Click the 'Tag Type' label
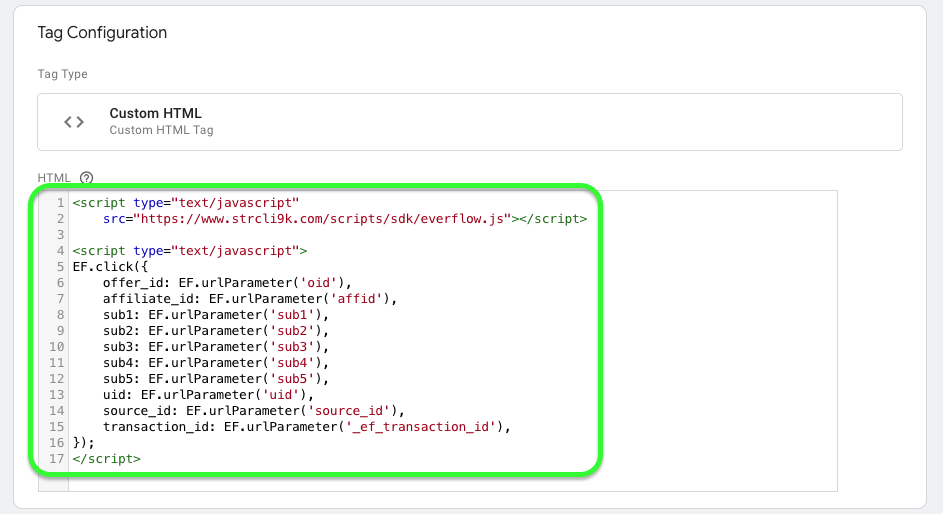This screenshot has width=943, height=514. (x=63, y=74)
